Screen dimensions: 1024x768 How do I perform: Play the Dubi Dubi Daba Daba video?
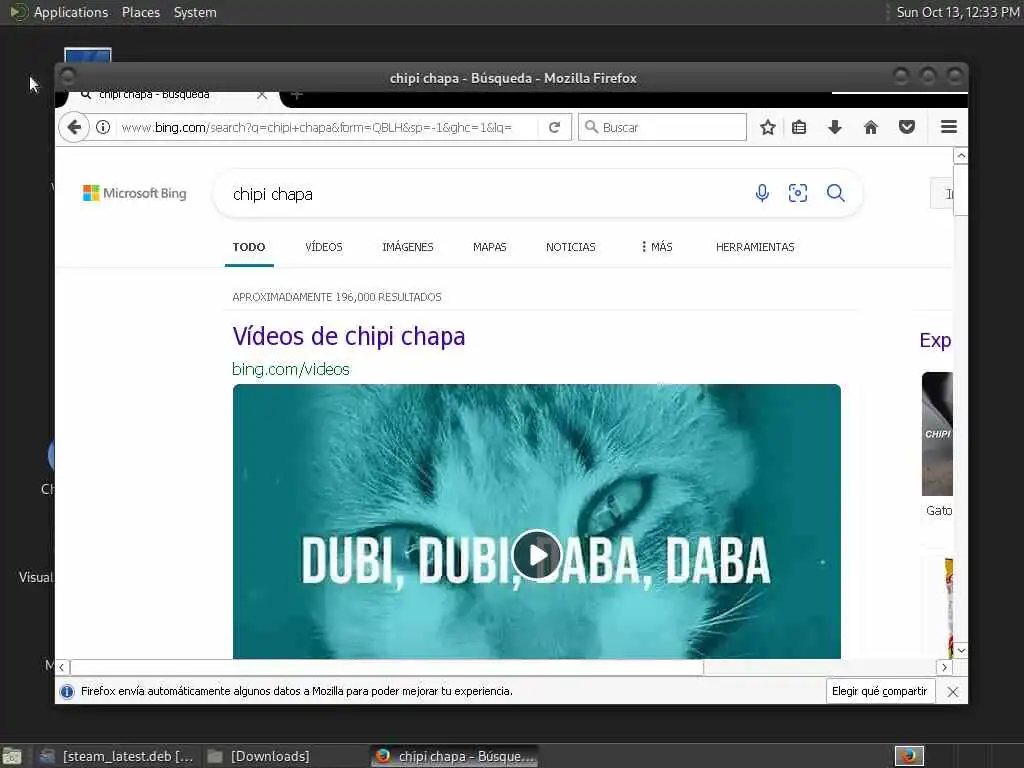pyautogui.click(x=537, y=554)
